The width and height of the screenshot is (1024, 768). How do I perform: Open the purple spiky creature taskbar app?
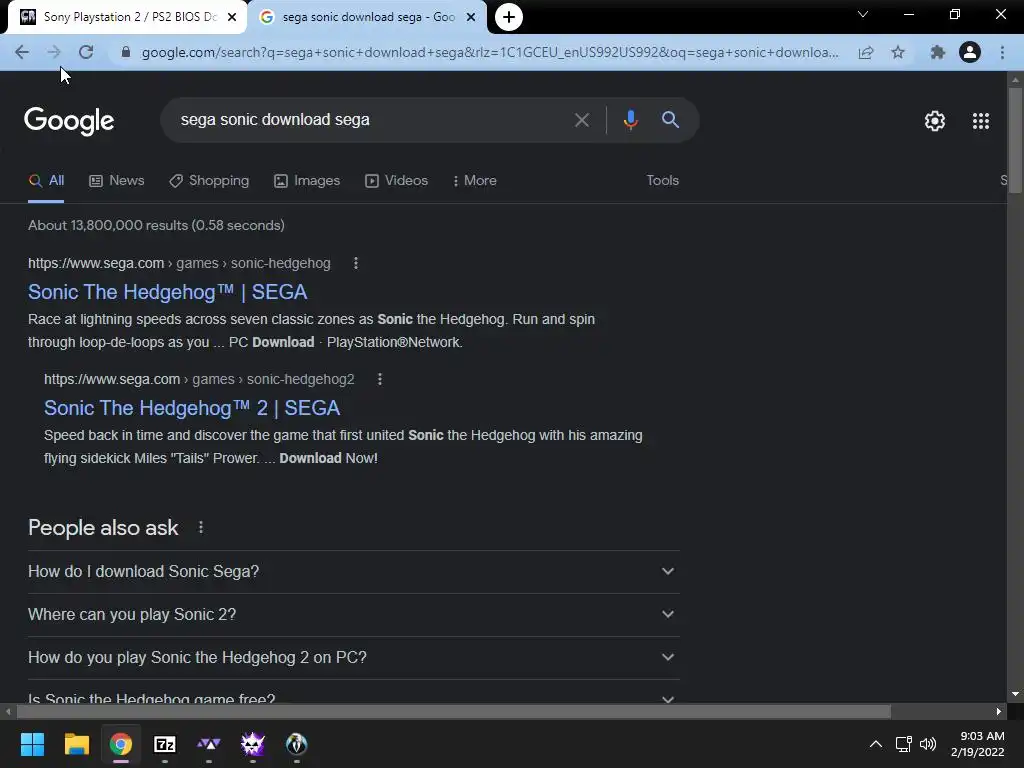pos(253,744)
